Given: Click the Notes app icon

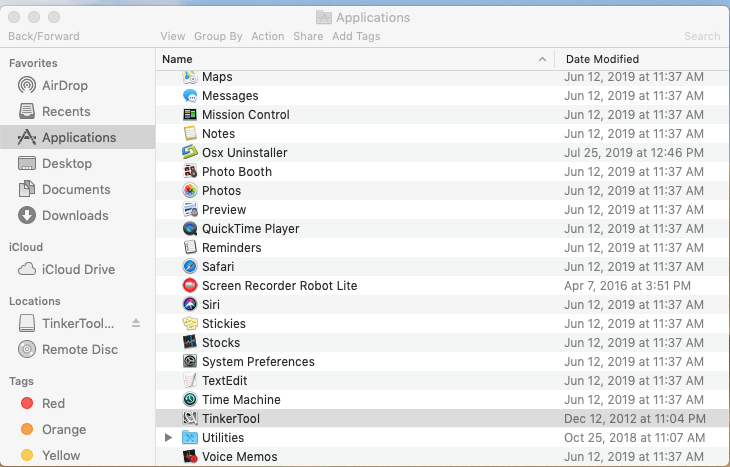Looking at the screenshot, I should pos(189,134).
